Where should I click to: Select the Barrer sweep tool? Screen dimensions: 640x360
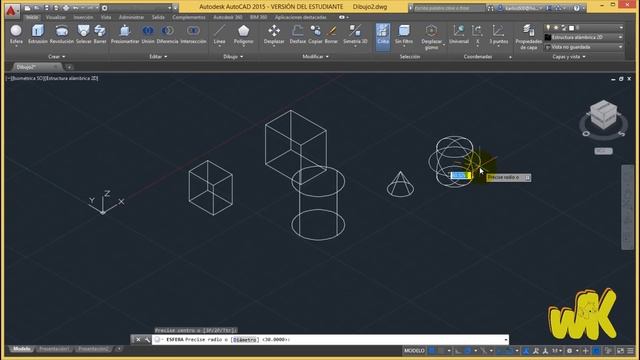point(100,34)
